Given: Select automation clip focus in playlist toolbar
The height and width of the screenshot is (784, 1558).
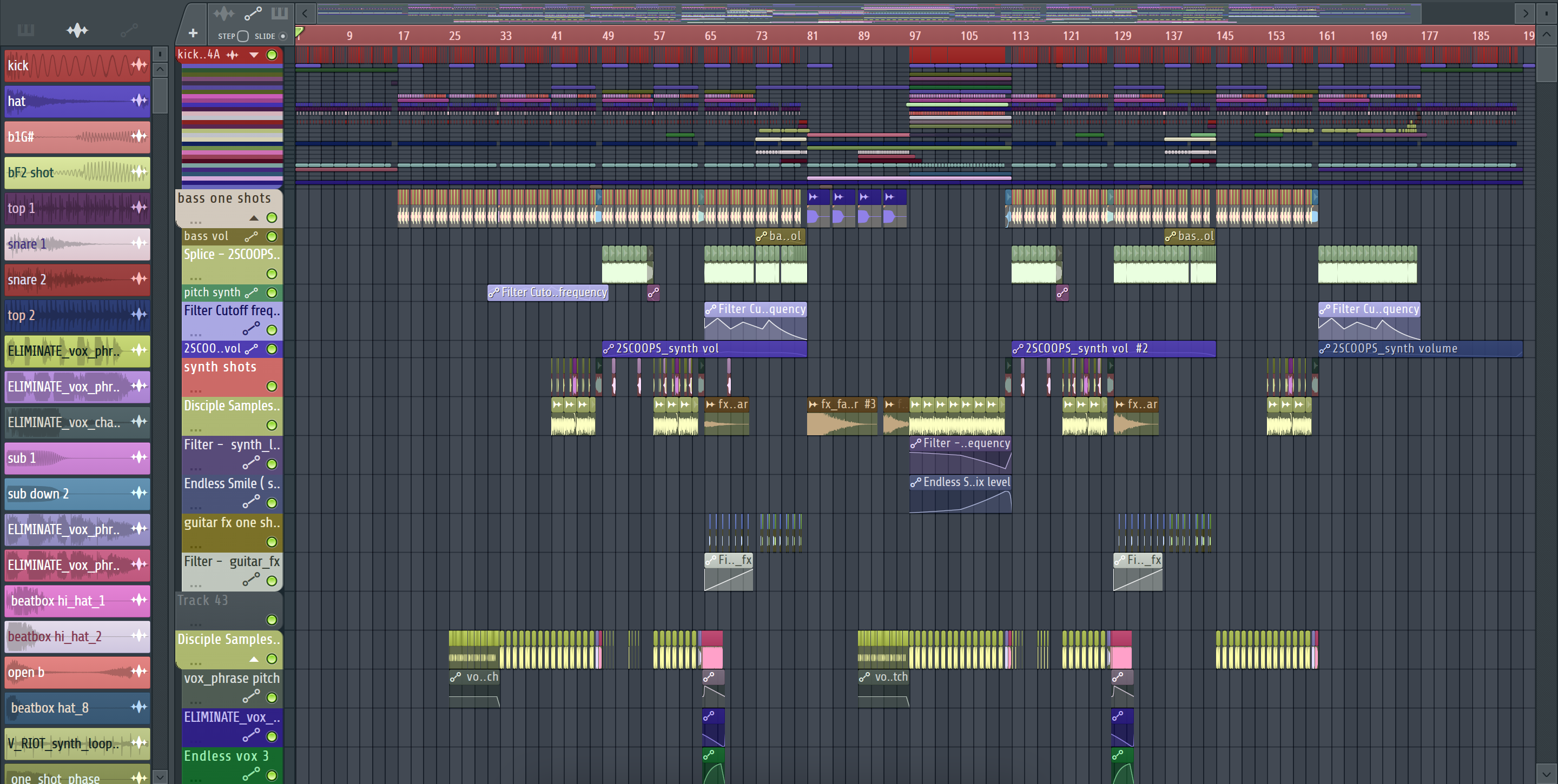Looking at the screenshot, I should tap(253, 12).
